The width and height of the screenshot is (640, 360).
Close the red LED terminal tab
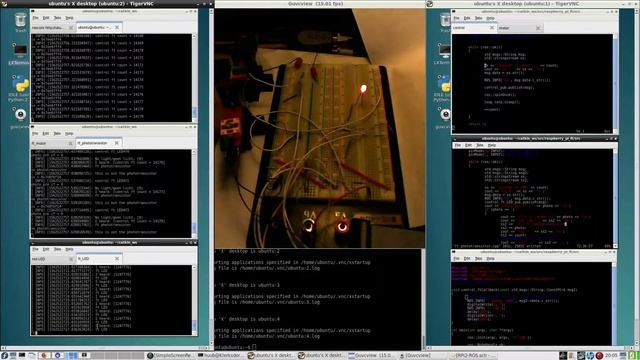pos(71,259)
